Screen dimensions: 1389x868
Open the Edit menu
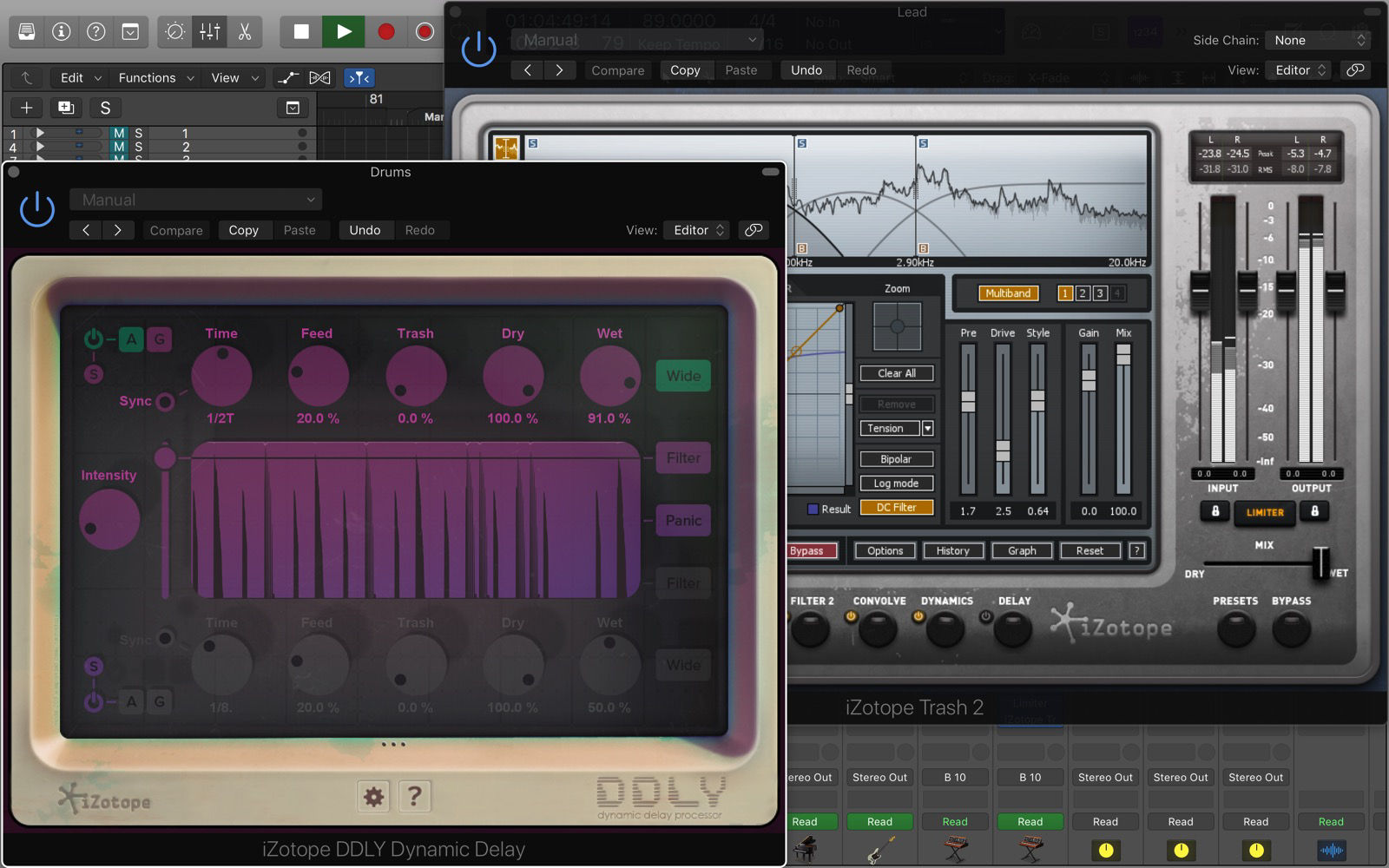tap(81, 78)
